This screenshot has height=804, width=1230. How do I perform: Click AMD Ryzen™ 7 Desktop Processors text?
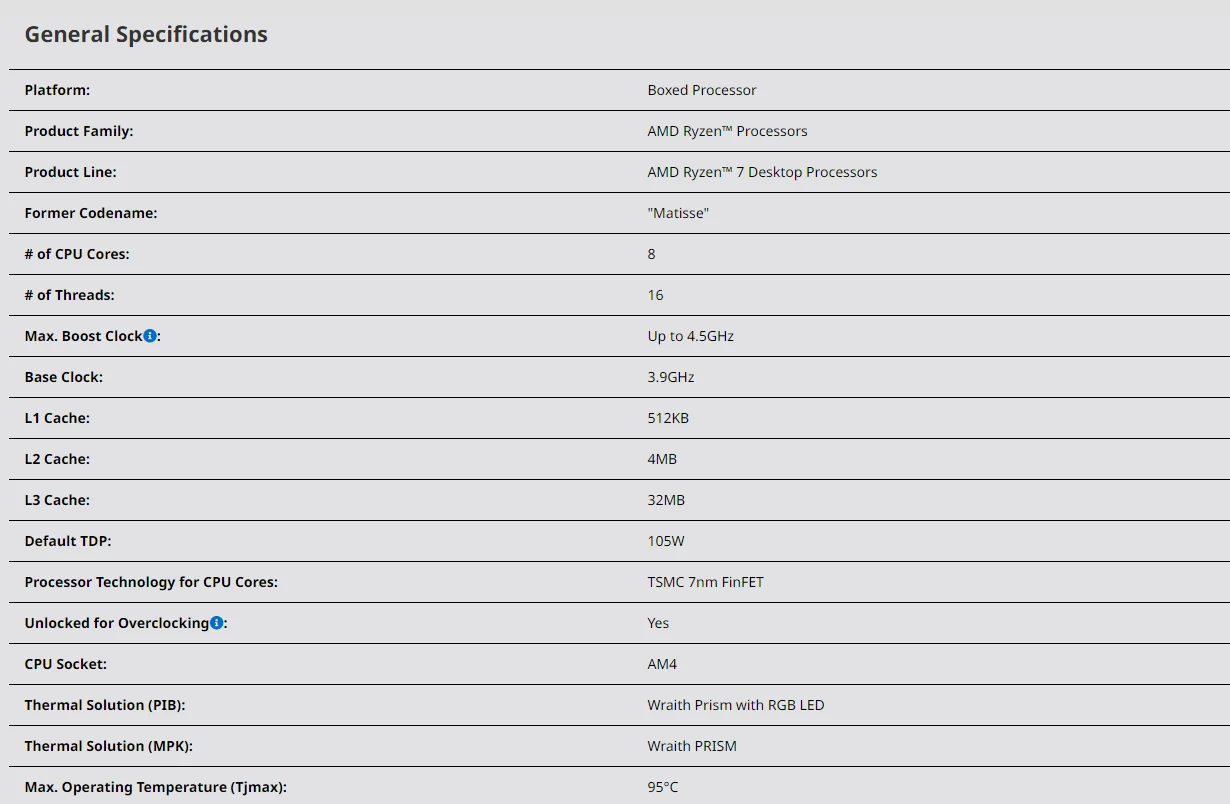[762, 172]
